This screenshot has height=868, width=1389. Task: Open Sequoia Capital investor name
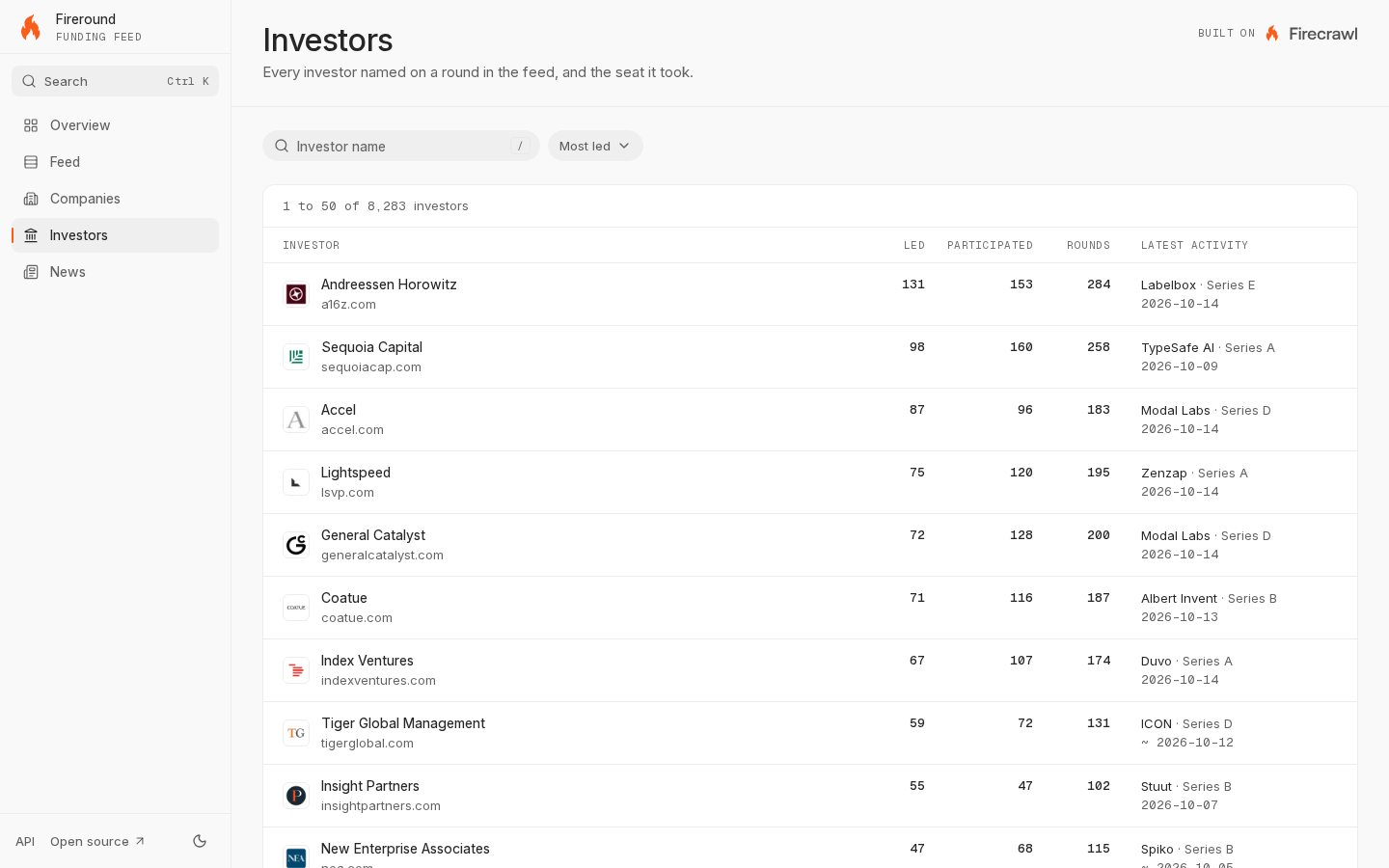[x=371, y=347]
